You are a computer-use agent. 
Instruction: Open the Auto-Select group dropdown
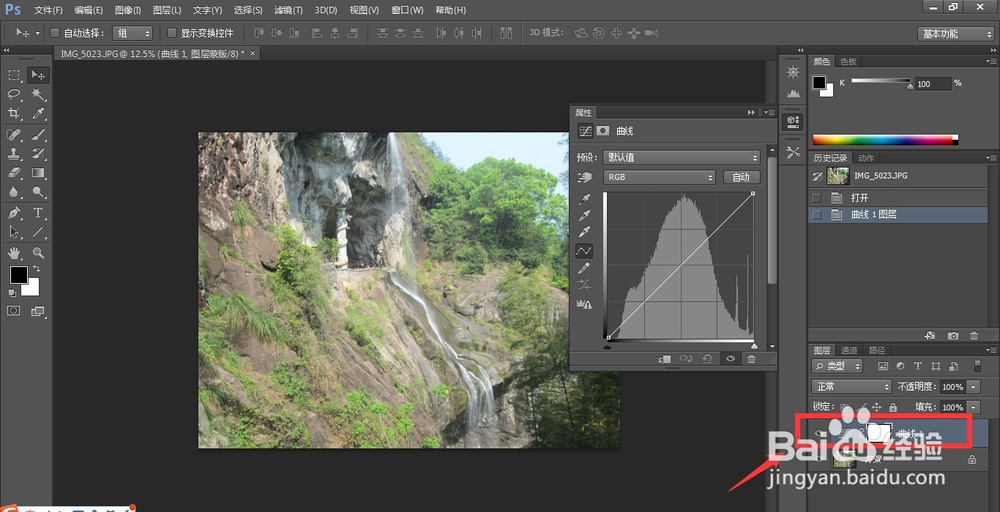(x=133, y=33)
